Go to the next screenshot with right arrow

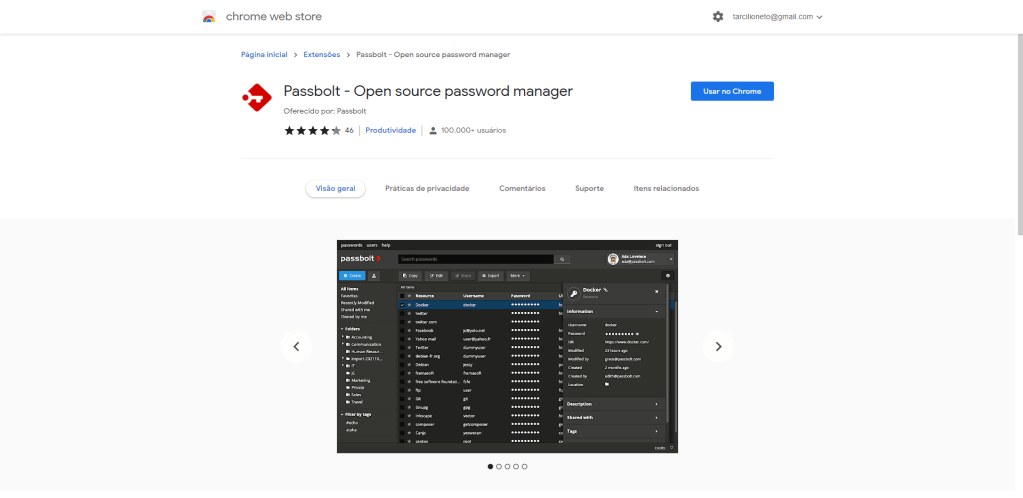point(718,346)
